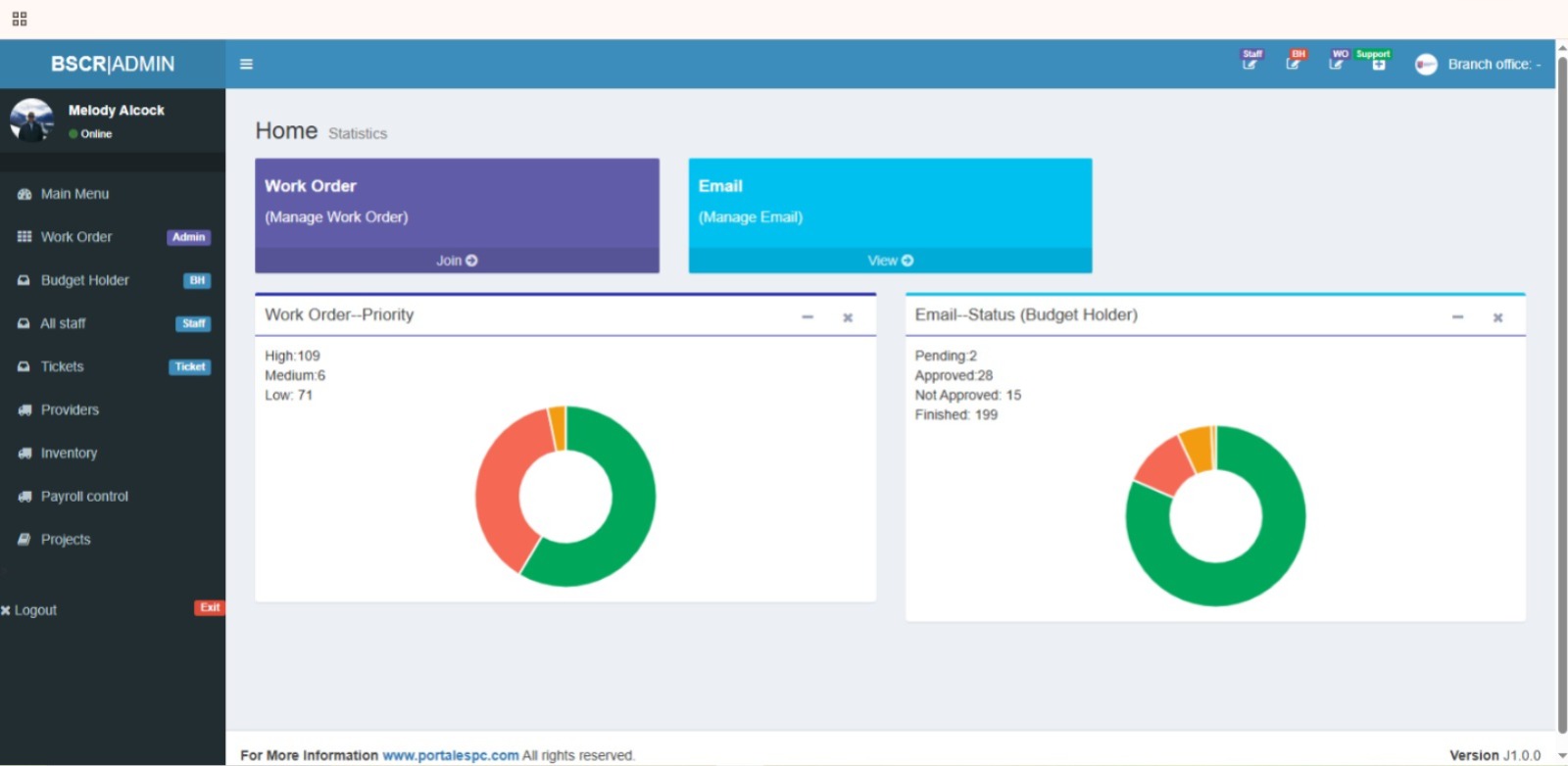Open the www.portalespc.com footer link

[450, 755]
